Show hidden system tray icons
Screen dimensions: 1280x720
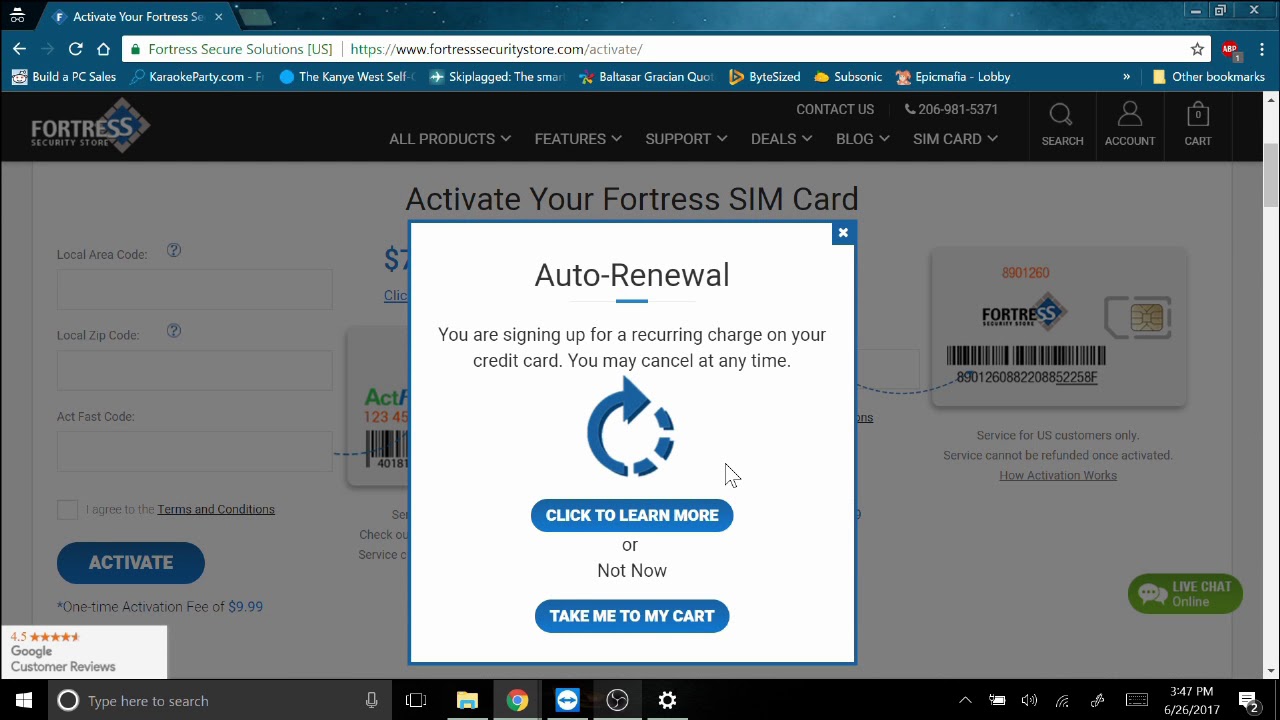(965, 700)
